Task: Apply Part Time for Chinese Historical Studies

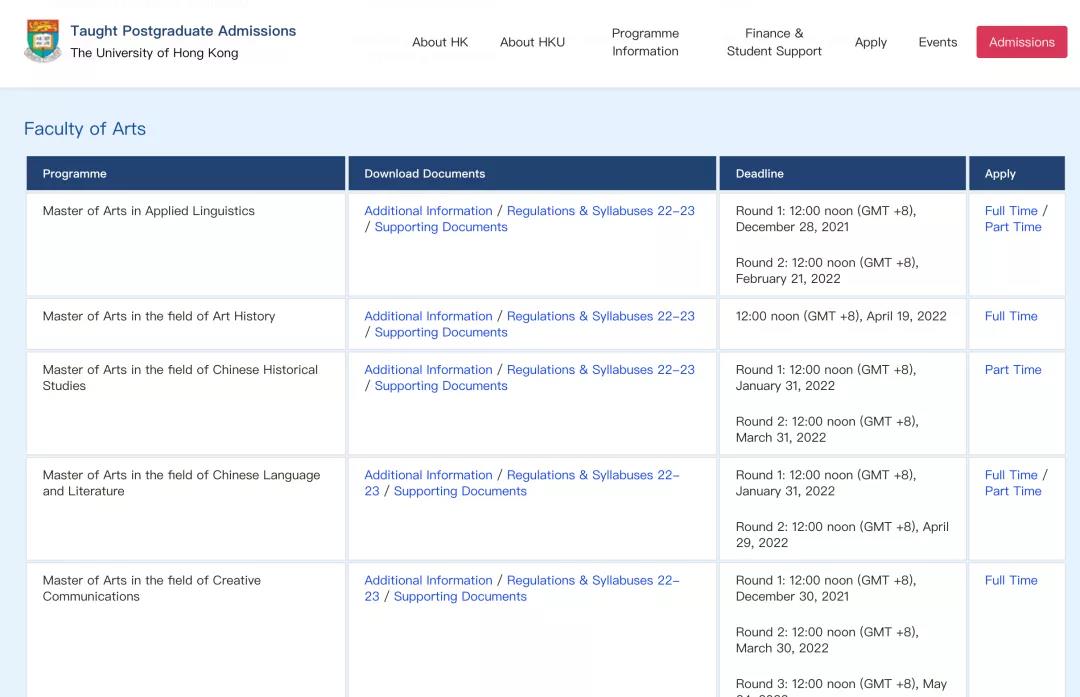Action: [x=1012, y=370]
